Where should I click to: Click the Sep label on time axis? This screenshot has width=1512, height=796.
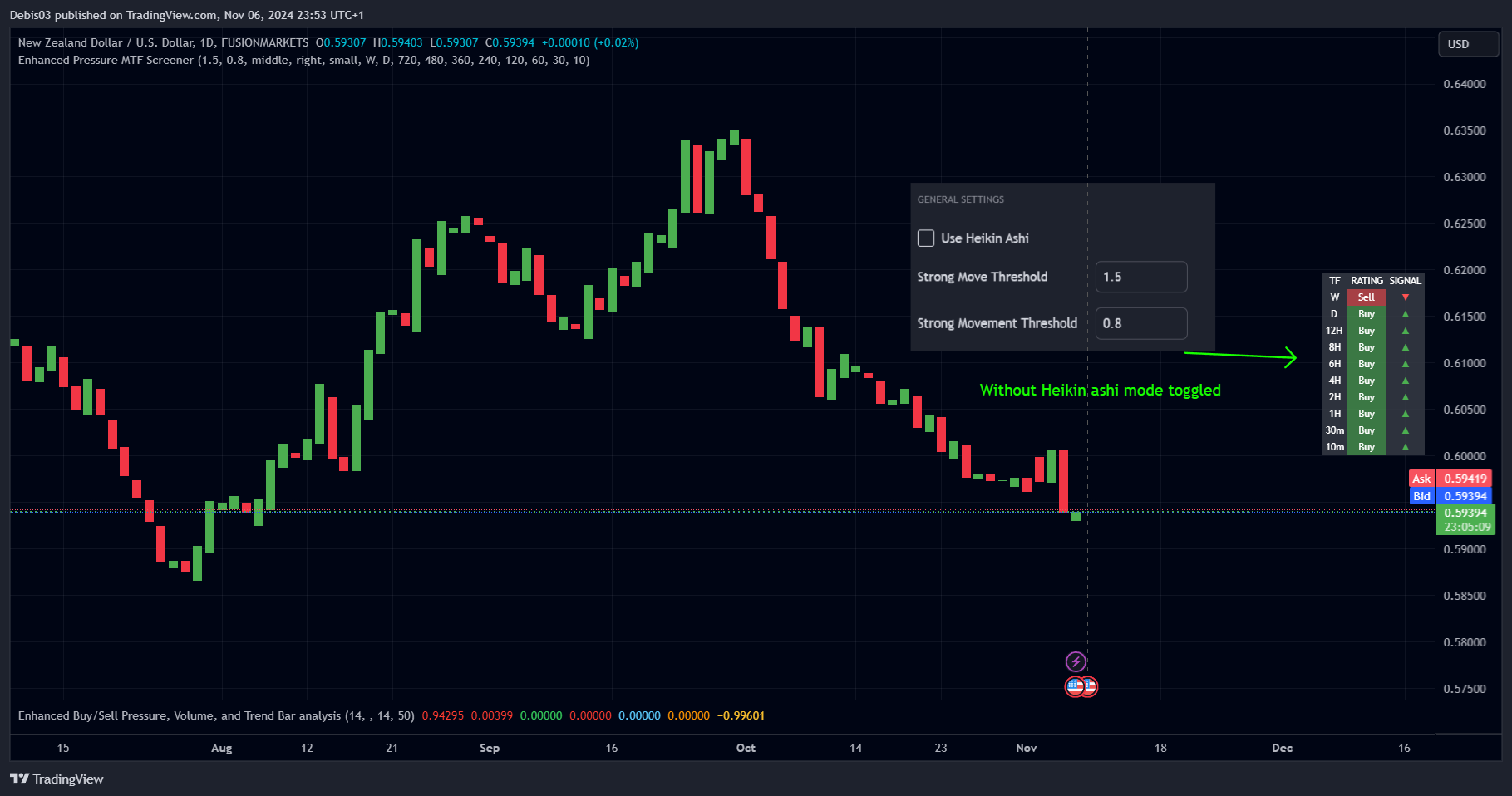(x=490, y=748)
